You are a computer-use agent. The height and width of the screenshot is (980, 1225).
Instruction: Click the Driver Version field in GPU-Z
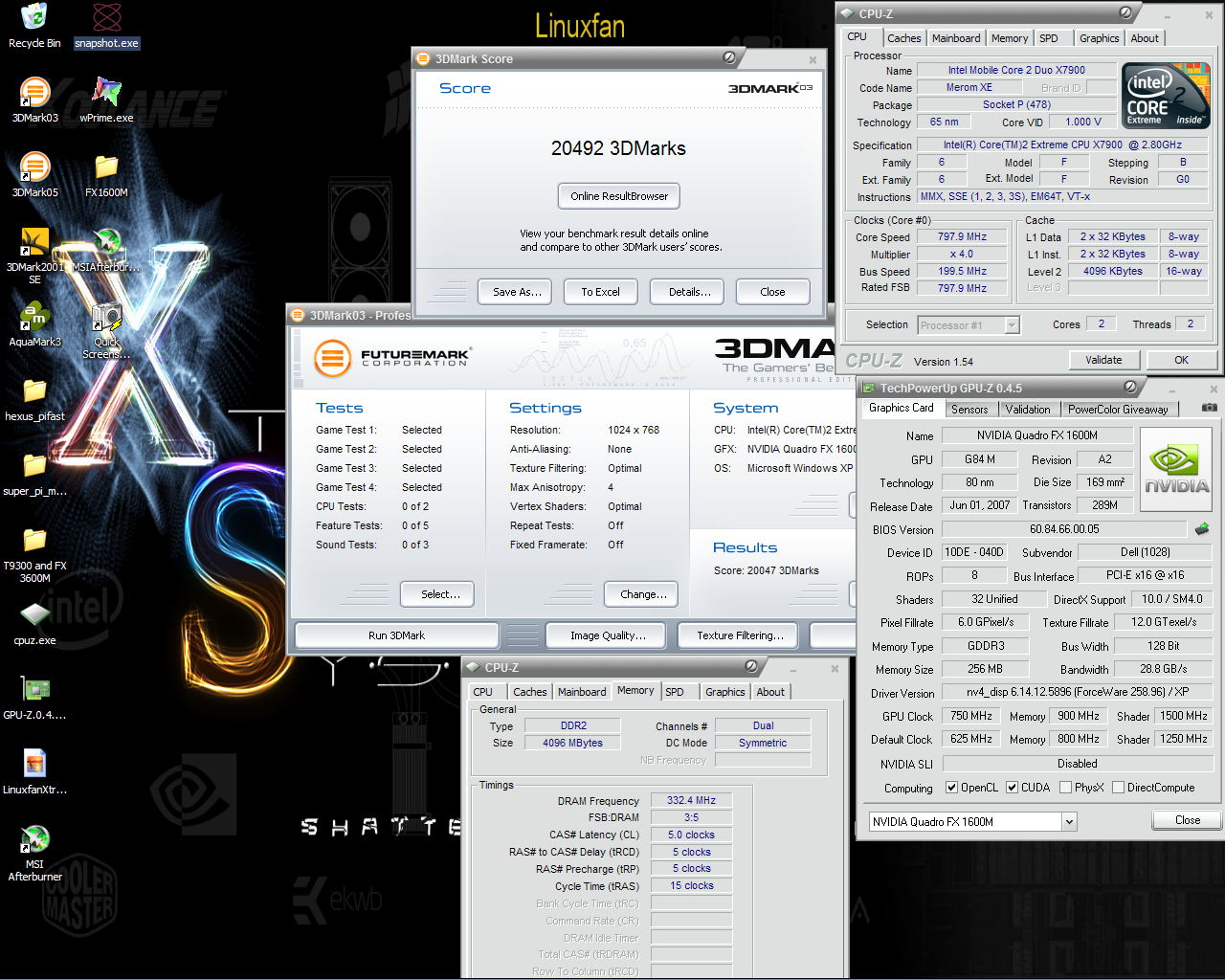(1078, 692)
